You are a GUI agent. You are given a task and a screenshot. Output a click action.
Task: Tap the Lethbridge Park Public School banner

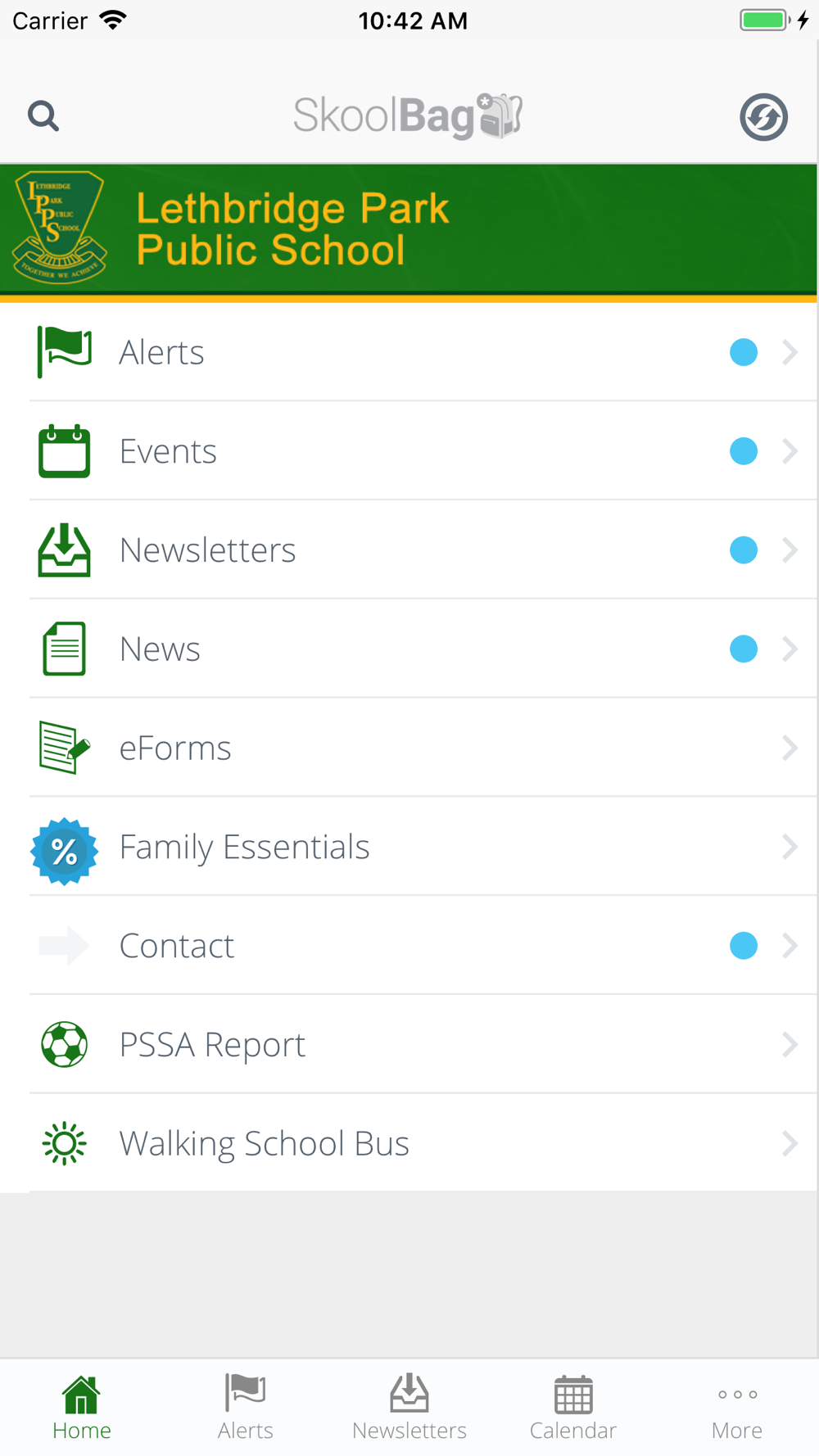coord(409,230)
